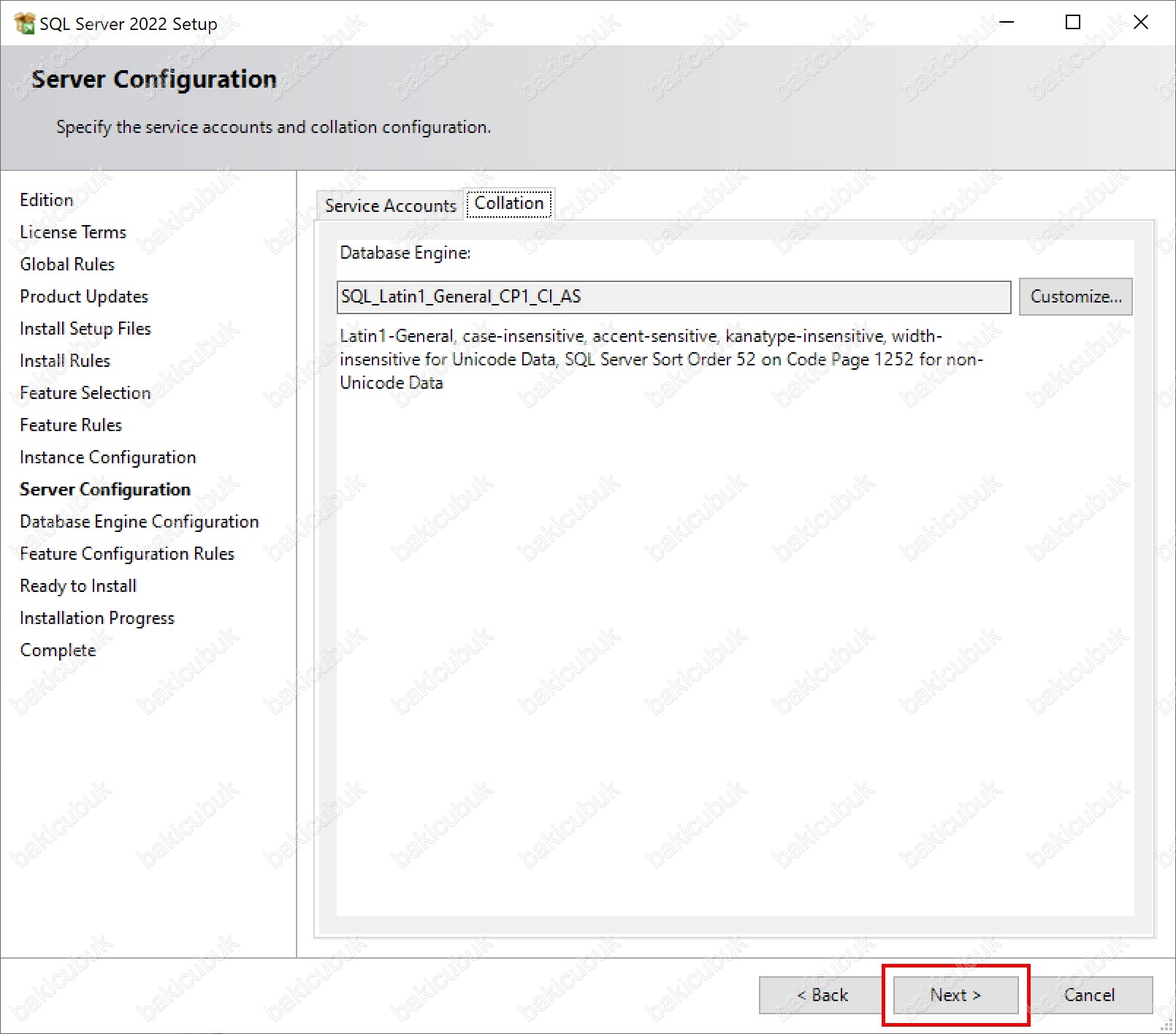Click the Instance Configuration step
This screenshot has width=1176, height=1034.
click(108, 457)
